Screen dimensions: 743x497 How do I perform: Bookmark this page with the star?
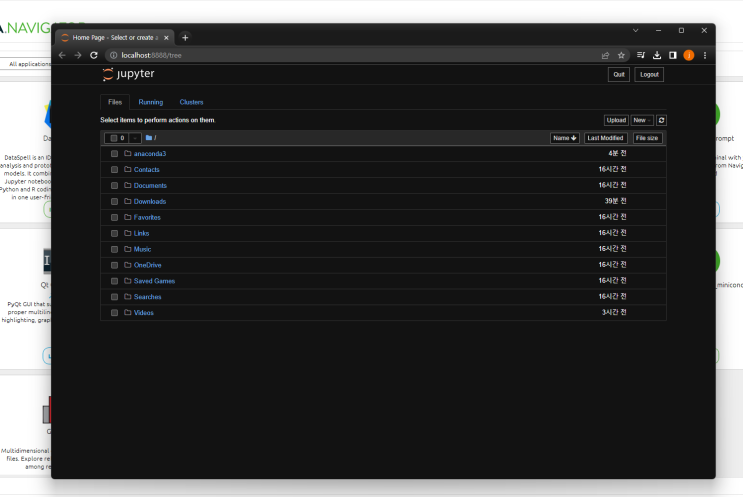tap(621, 55)
